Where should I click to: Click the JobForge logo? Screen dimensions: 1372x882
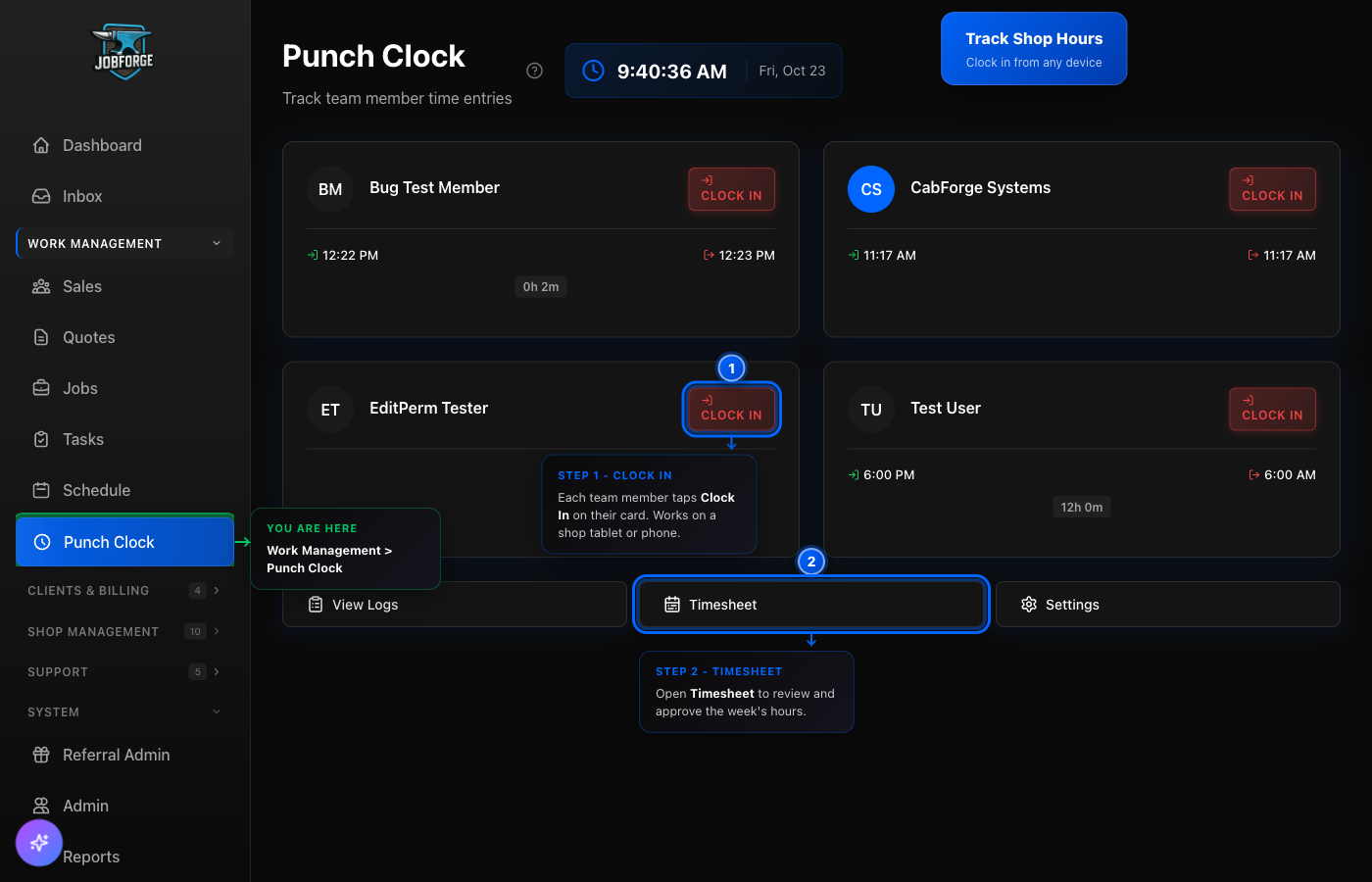click(x=124, y=52)
